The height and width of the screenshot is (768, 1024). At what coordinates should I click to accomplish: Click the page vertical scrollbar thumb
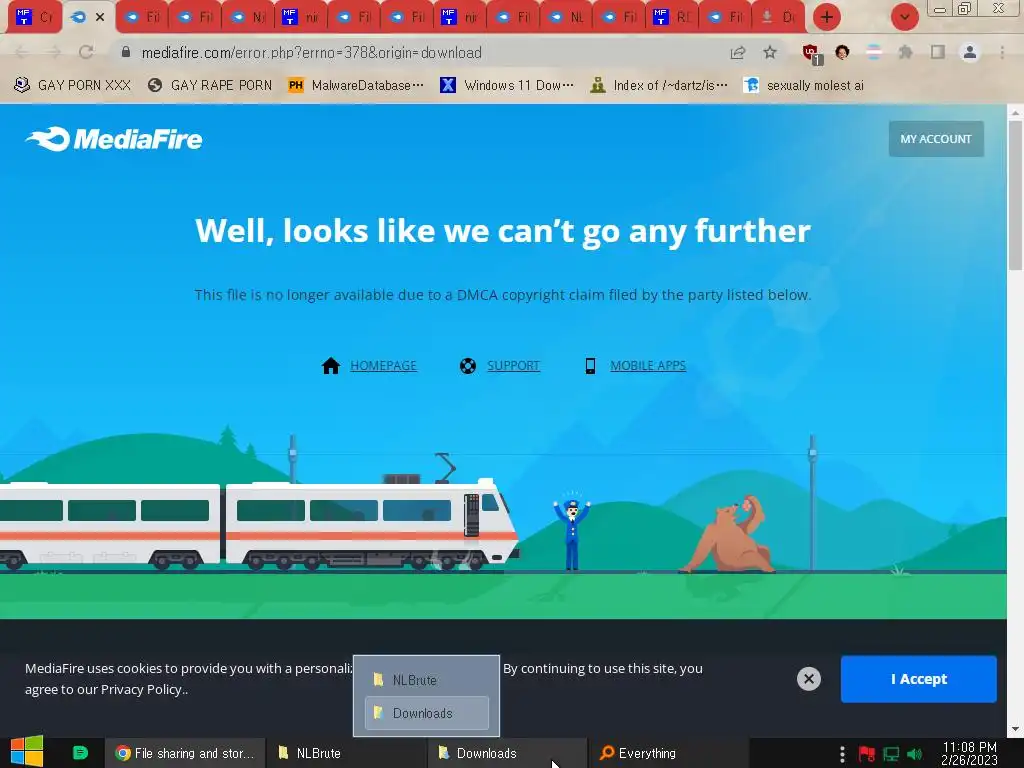(x=1015, y=195)
